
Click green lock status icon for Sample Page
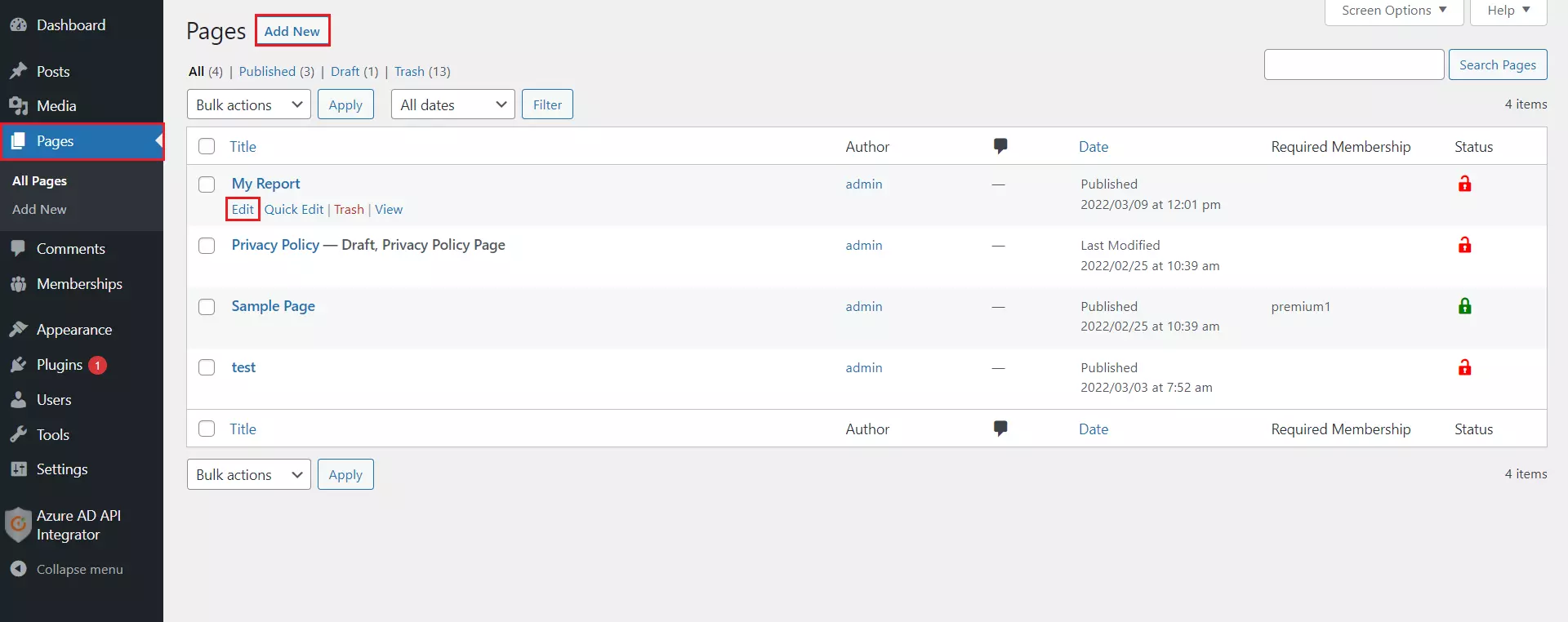[1464, 306]
